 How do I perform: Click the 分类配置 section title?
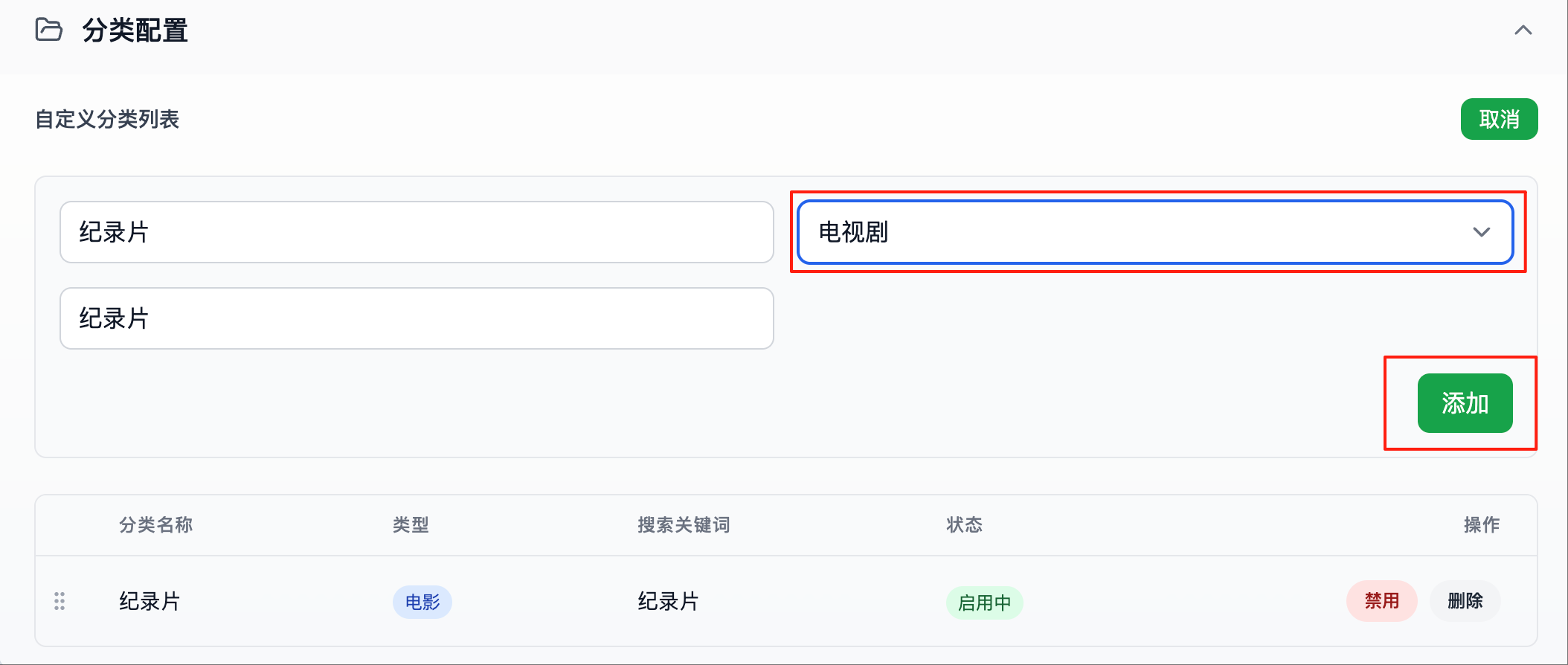tap(135, 30)
